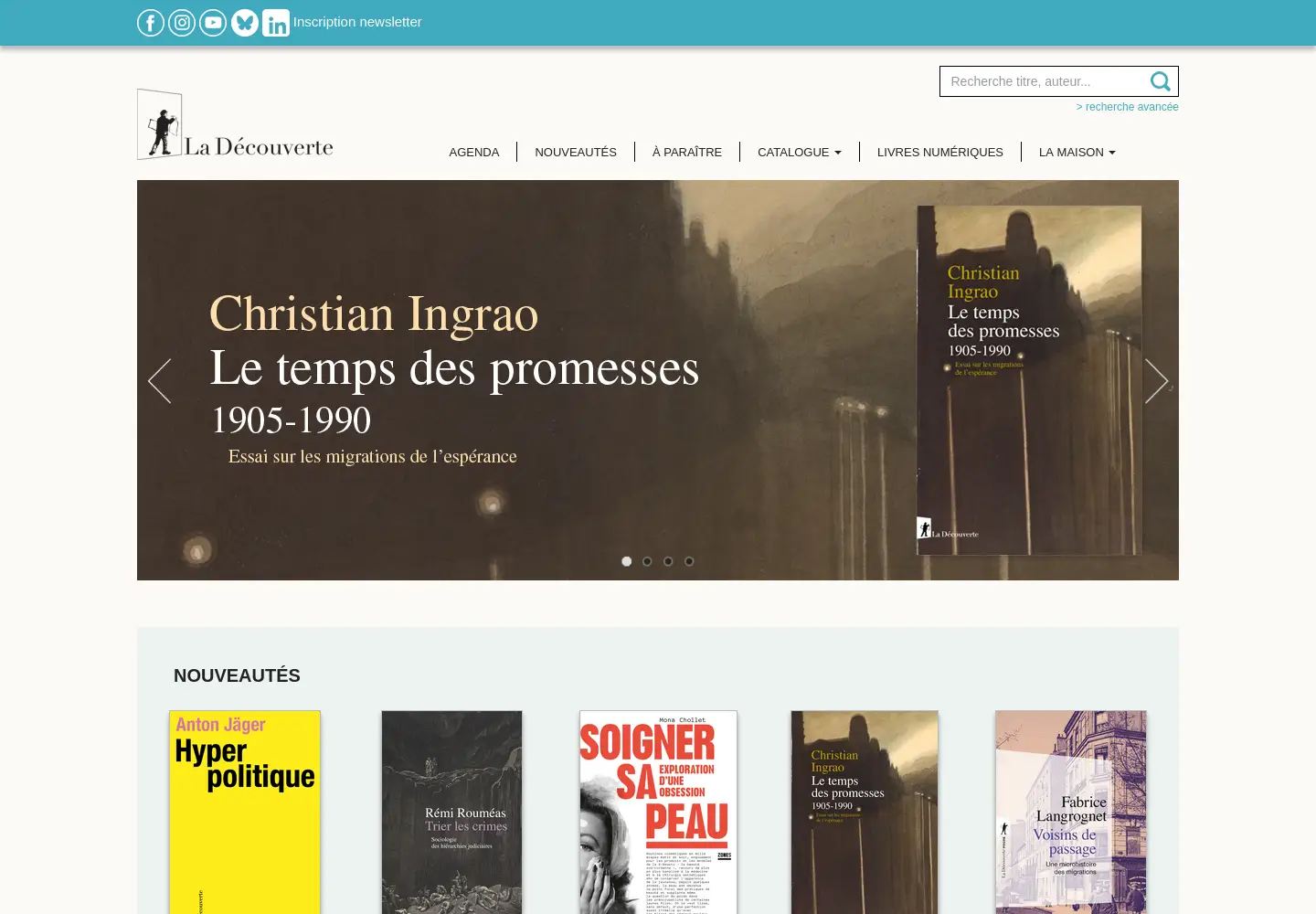Open the Soigner sa peau book cover
This screenshot has height=914, width=1316.
click(658, 813)
